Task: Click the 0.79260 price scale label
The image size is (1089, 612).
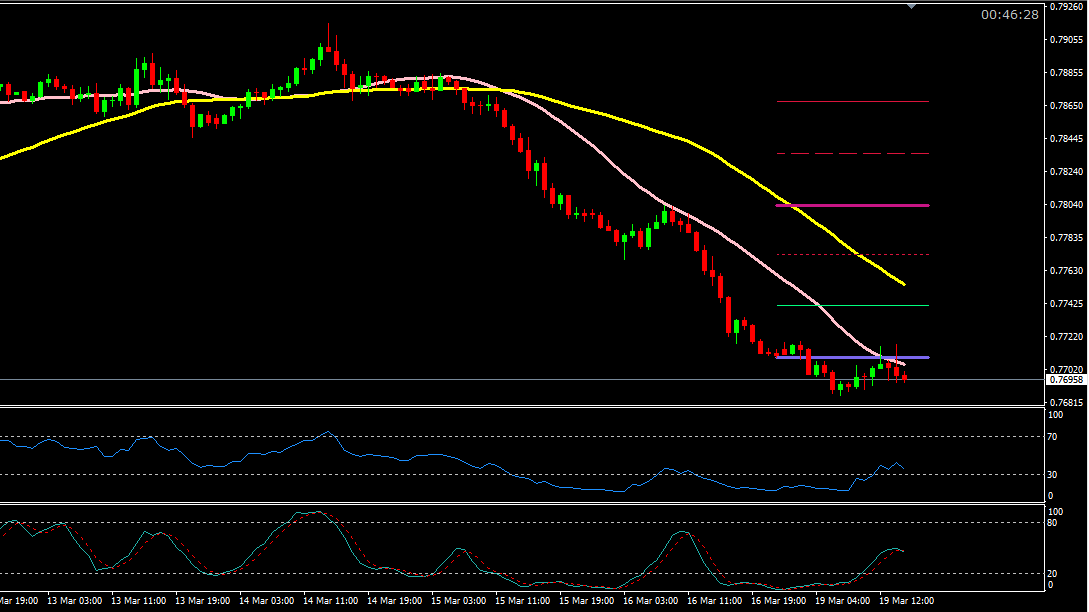Action: click(1067, 7)
